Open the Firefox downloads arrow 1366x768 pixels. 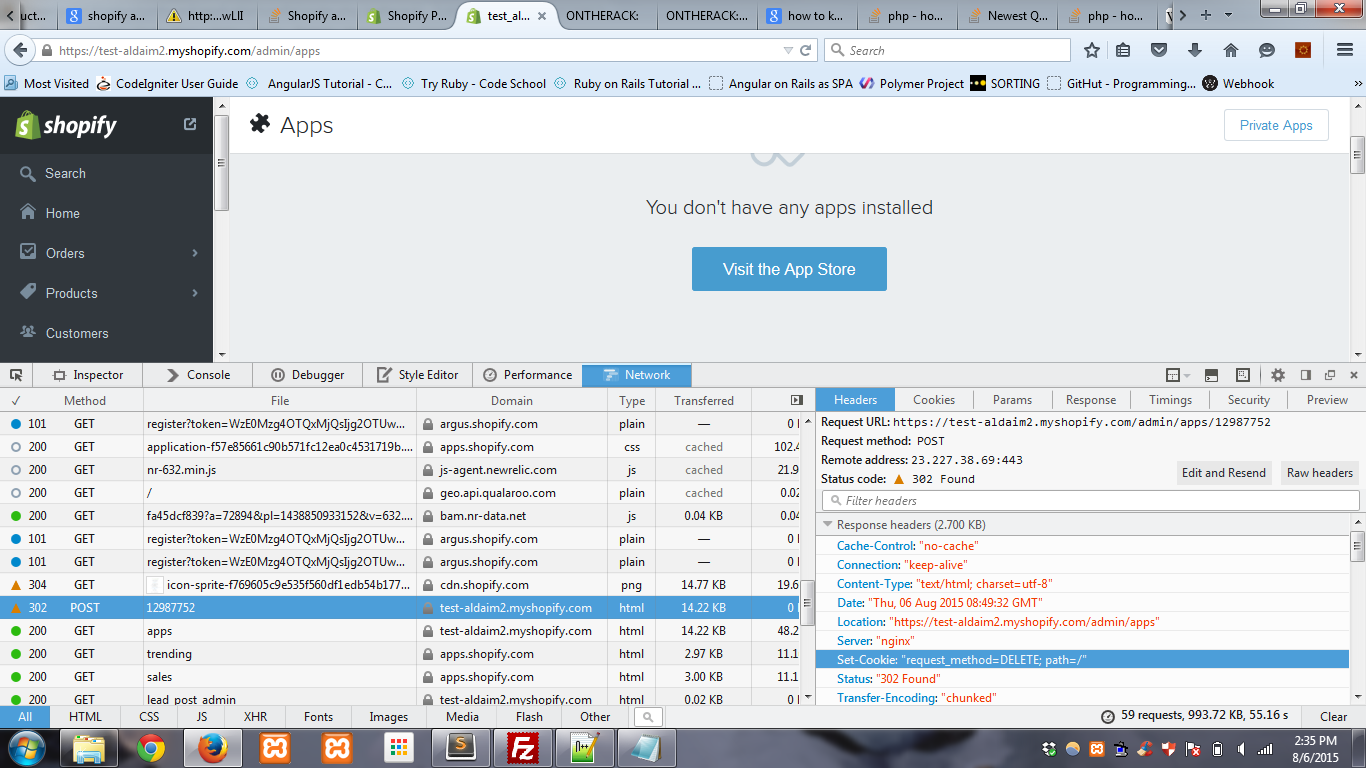coord(1194,50)
